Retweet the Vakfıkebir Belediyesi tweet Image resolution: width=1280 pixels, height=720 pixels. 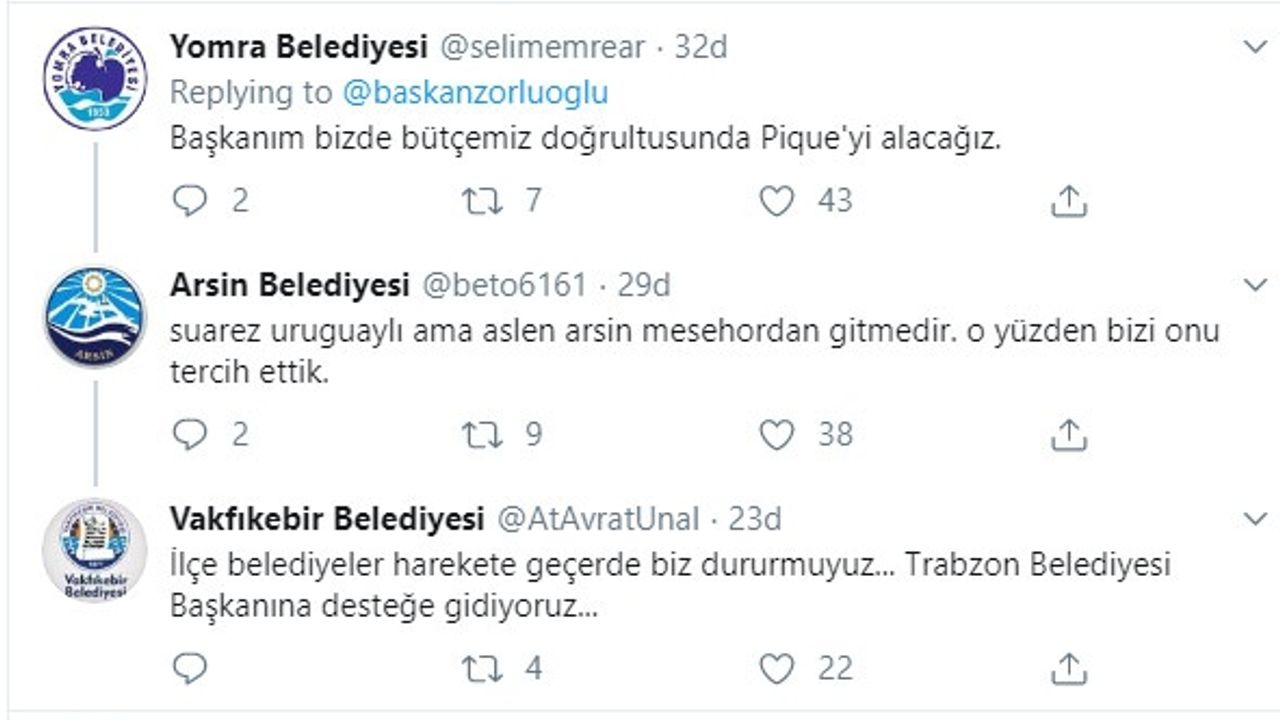click(x=481, y=667)
